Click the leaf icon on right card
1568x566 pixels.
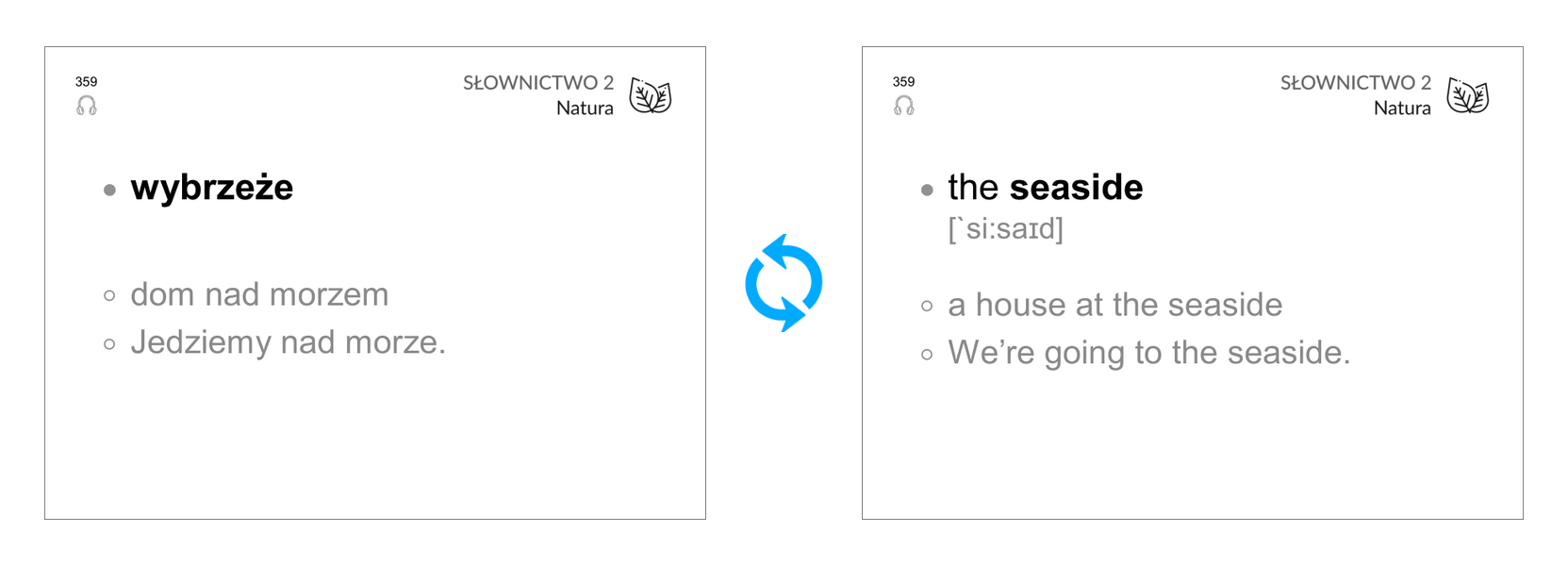tap(1468, 95)
